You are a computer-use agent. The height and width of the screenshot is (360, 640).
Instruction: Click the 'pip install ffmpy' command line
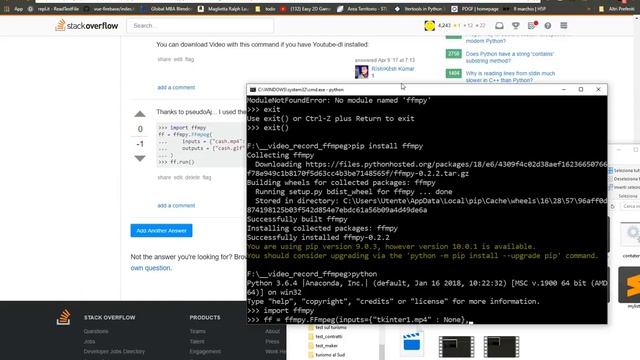[x=335, y=146]
